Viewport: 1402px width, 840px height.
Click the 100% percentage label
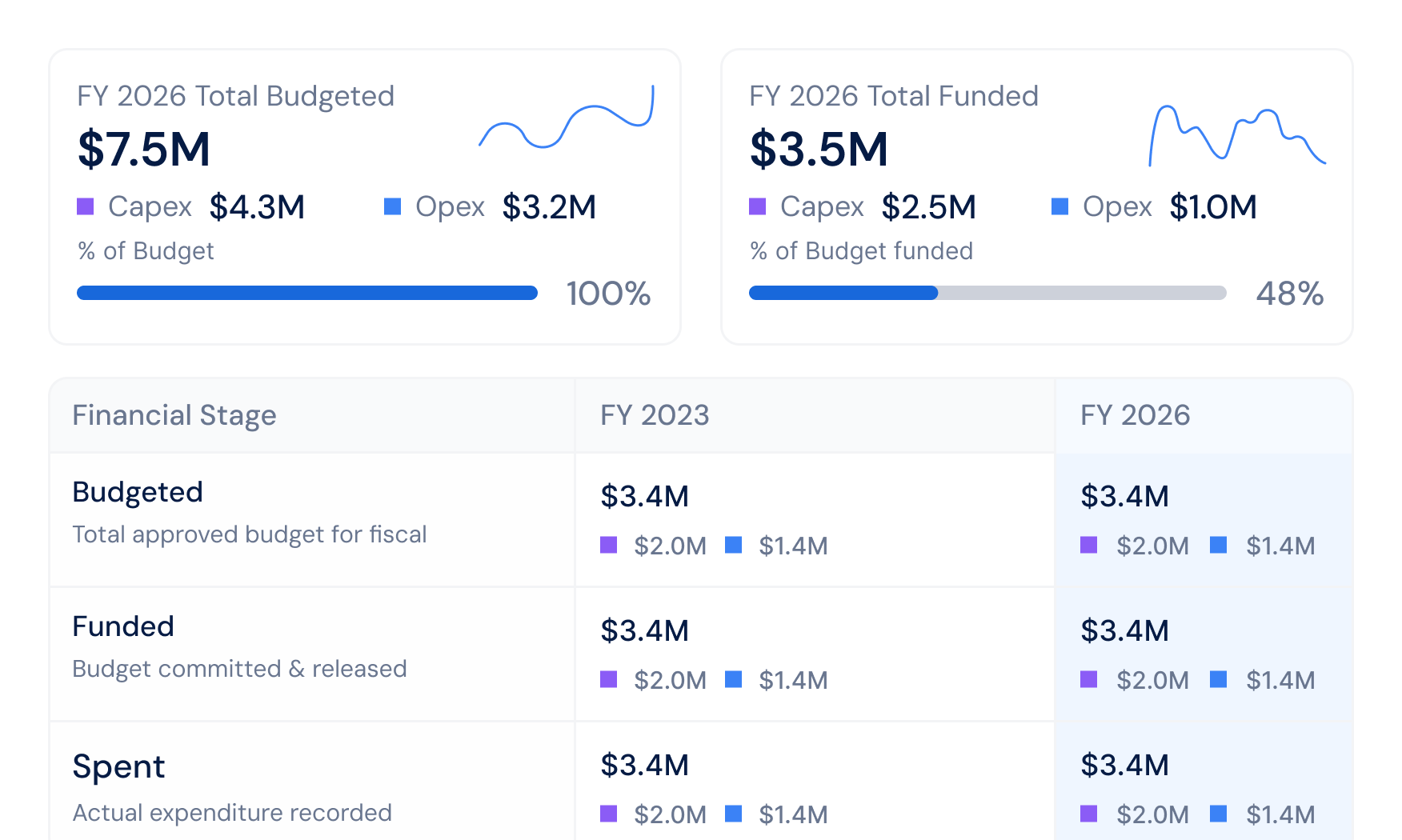(x=608, y=294)
